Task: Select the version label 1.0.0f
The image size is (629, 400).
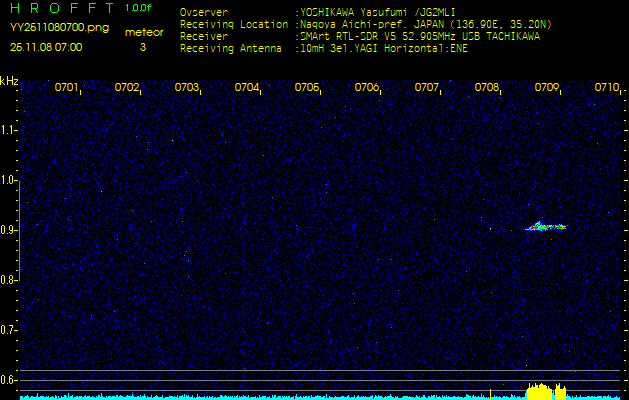Action: (138, 8)
